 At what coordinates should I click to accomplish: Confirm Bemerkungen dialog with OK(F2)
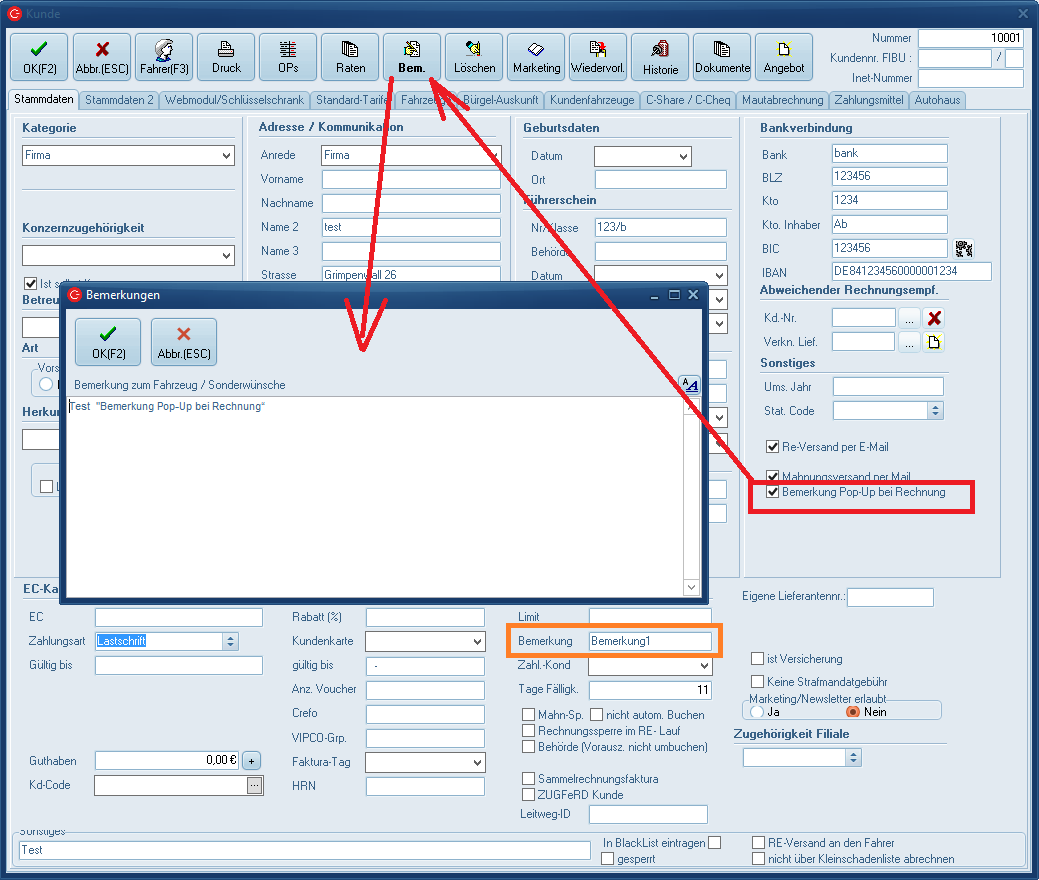[x=108, y=341]
